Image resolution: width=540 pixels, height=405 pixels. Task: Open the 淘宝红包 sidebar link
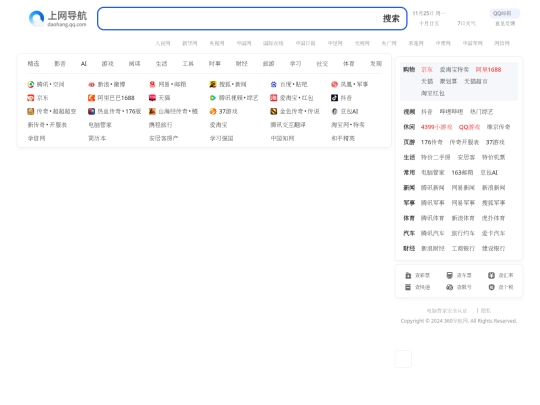click(x=433, y=93)
